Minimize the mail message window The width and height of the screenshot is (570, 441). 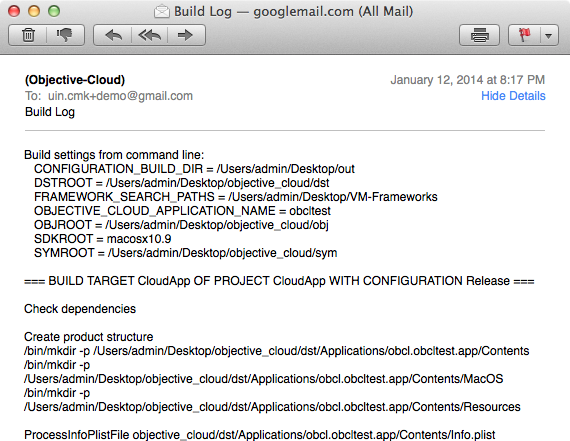[x=34, y=11]
